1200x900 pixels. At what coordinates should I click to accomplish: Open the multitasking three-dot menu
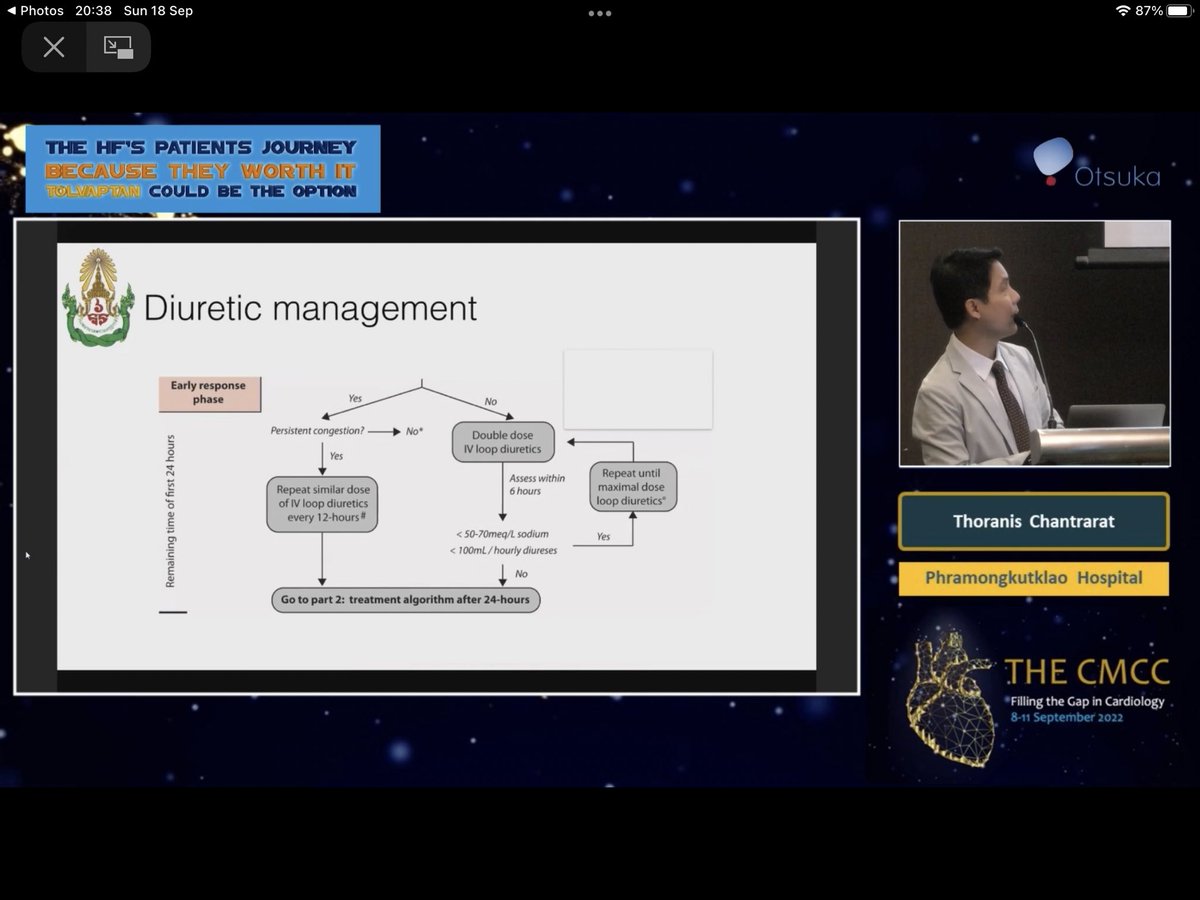click(x=600, y=13)
